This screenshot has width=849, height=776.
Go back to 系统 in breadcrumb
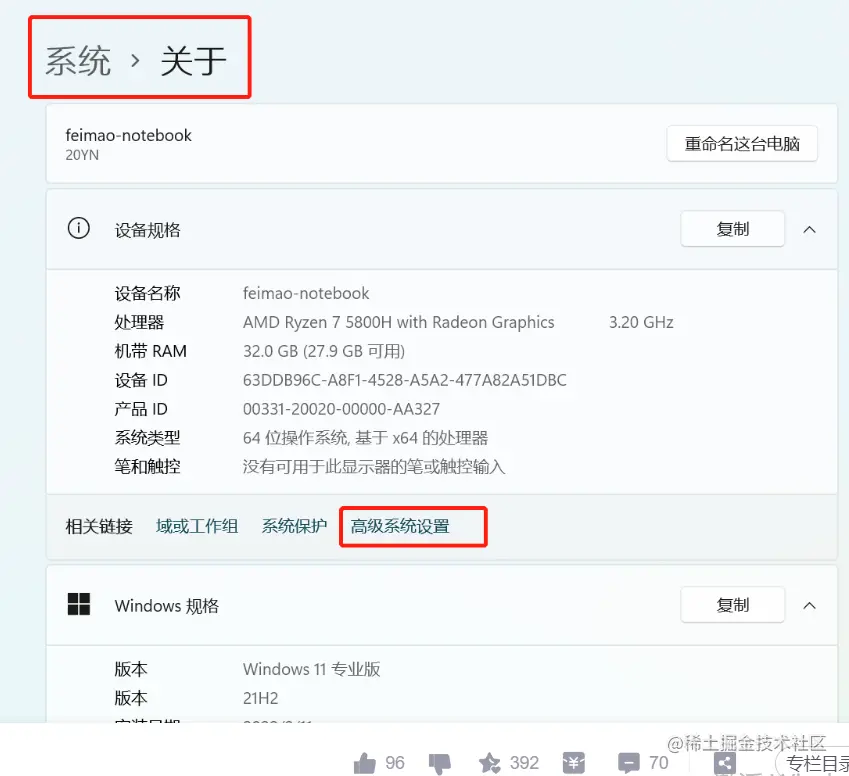[78, 61]
